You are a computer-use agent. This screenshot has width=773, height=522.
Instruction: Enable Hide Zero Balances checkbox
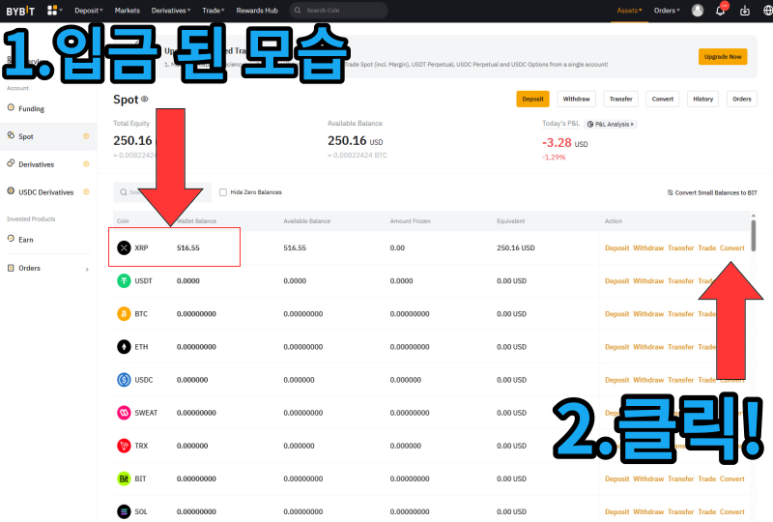click(223, 192)
